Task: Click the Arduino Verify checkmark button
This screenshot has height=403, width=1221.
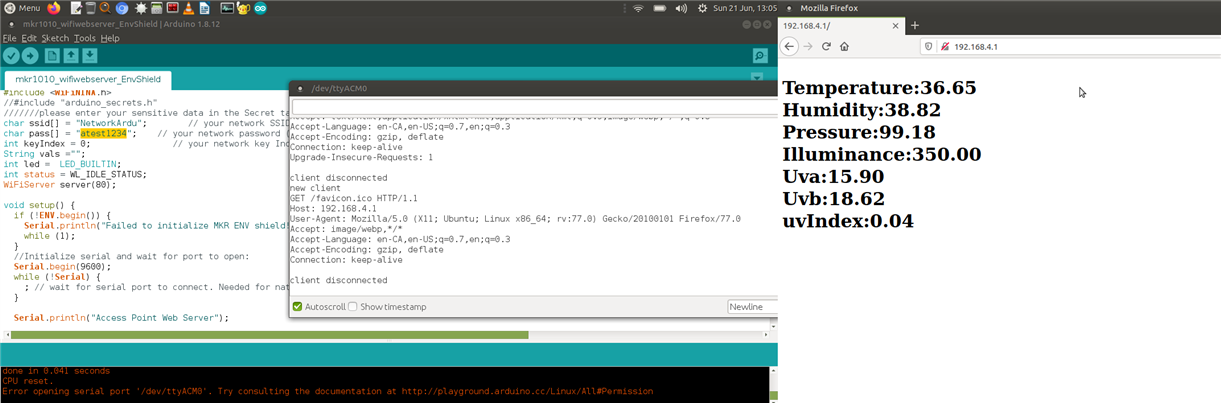Action: pyautogui.click(x=12, y=56)
